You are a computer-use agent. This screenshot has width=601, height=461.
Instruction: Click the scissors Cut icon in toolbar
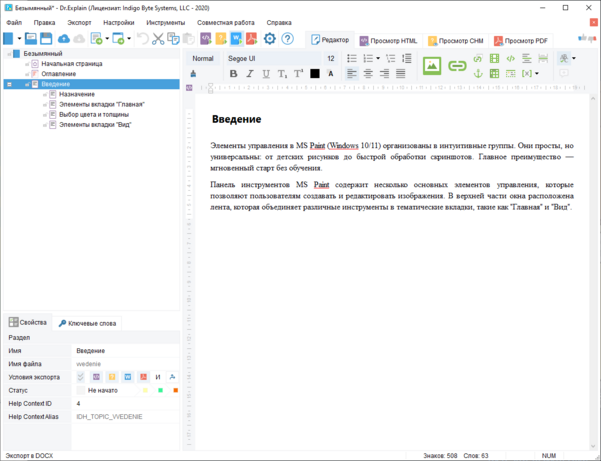point(158,39)
